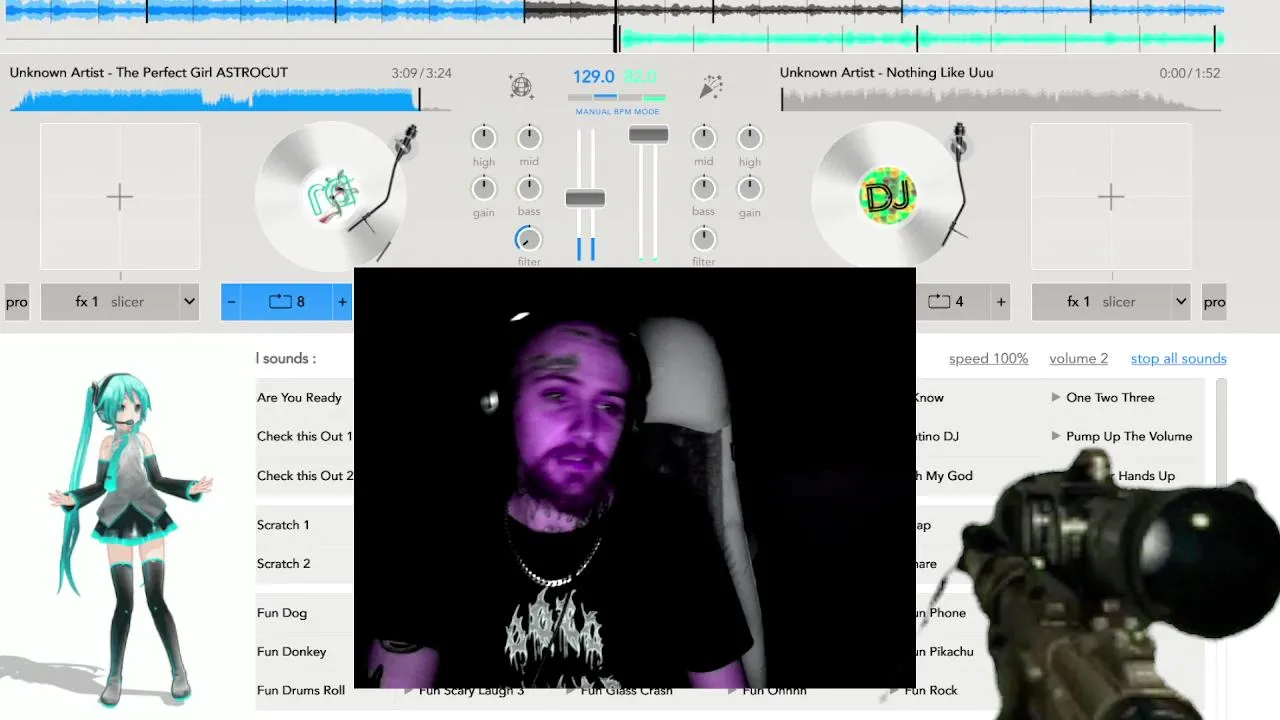Toggle fx 1 slicer on right deck
The image size is (1280, 720).
tap(1101, 301)
